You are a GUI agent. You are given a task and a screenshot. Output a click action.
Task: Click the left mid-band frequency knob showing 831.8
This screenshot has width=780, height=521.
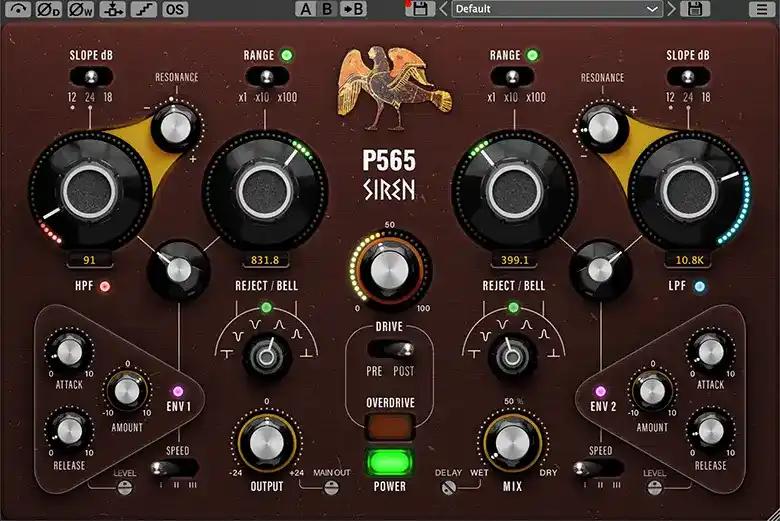(265, 192)
